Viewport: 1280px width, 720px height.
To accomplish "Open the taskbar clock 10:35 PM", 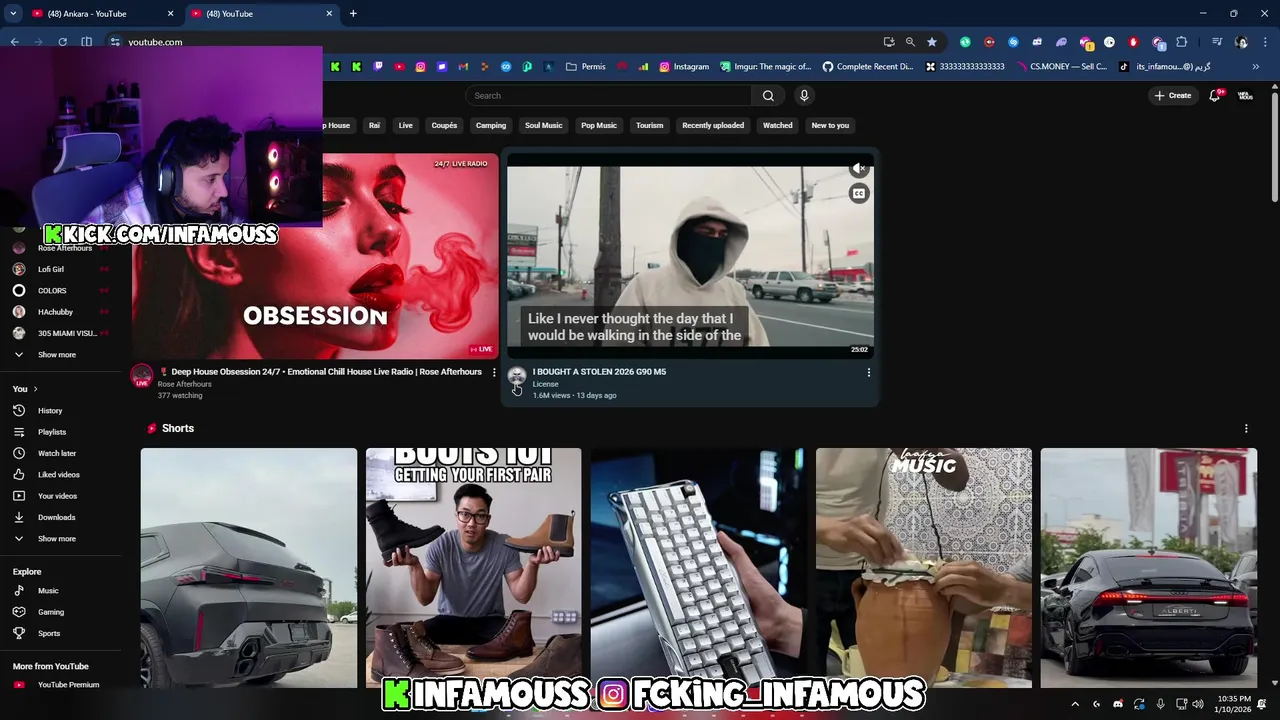I will click(1234, 704).
